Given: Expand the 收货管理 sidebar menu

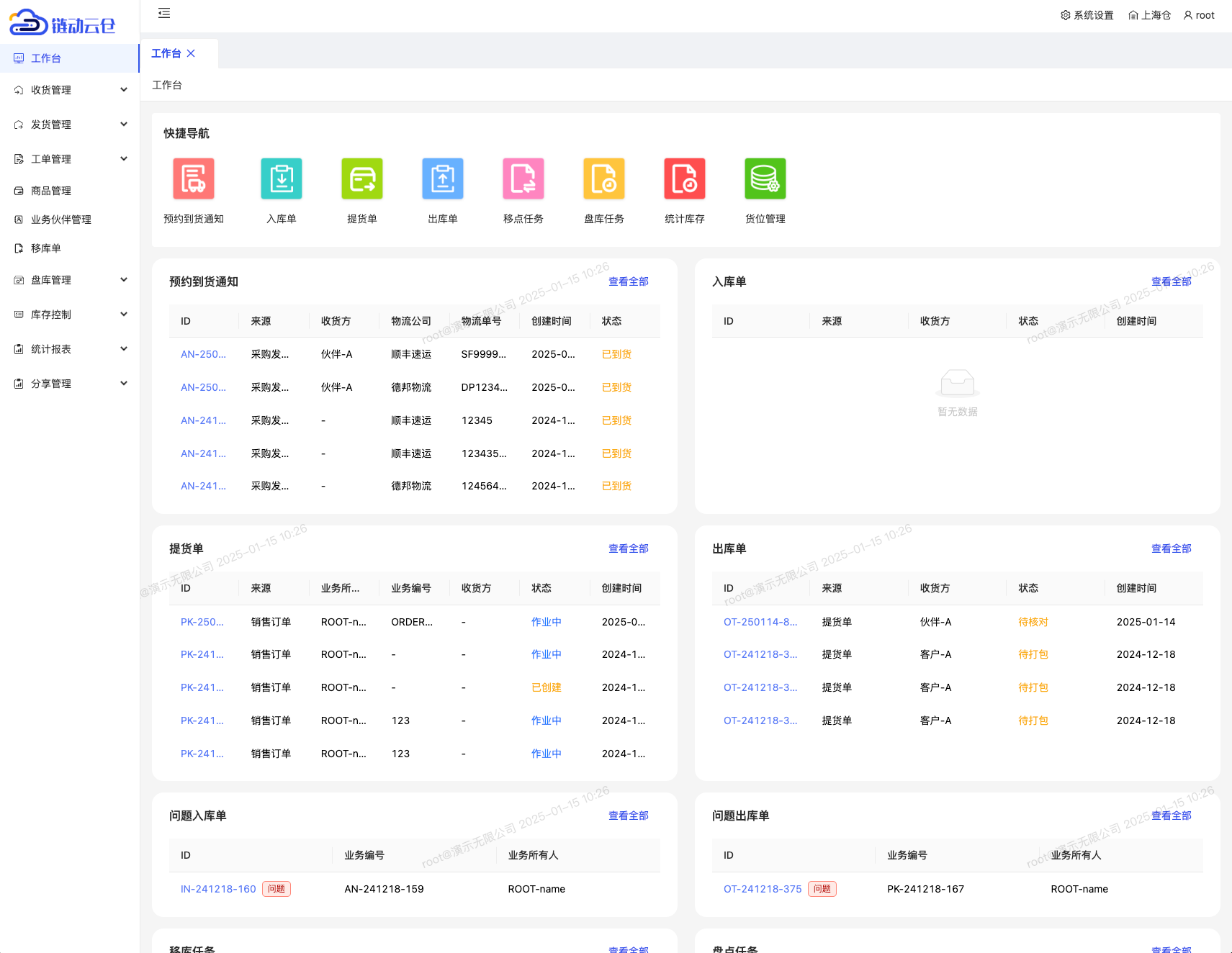Looking at the screenshot, I should [x=69, y=90].
